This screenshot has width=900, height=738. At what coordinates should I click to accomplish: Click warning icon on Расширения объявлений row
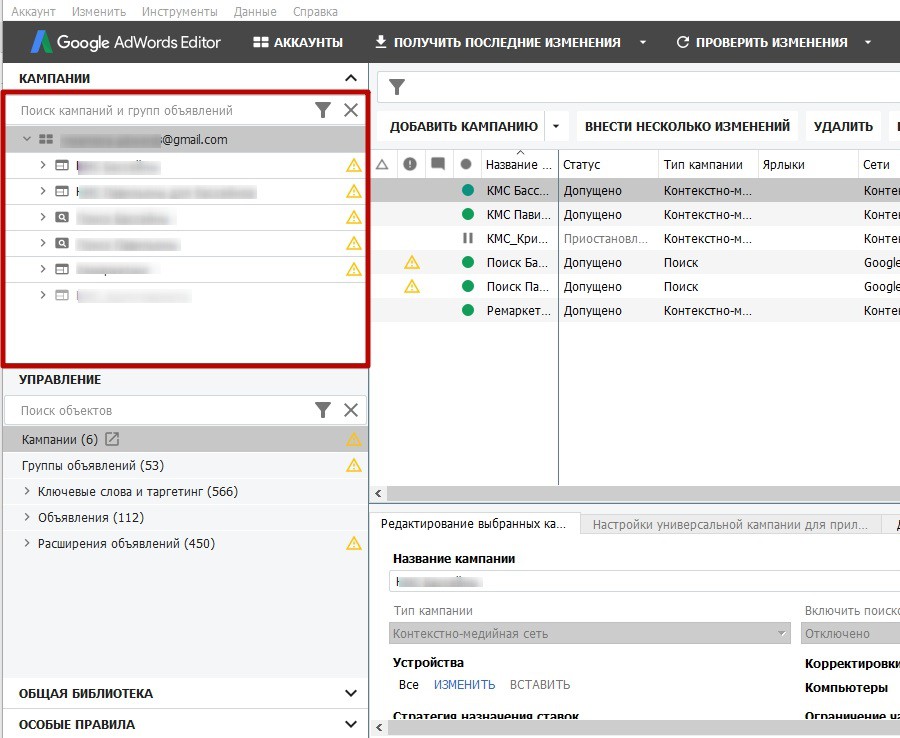coord(354,543)
